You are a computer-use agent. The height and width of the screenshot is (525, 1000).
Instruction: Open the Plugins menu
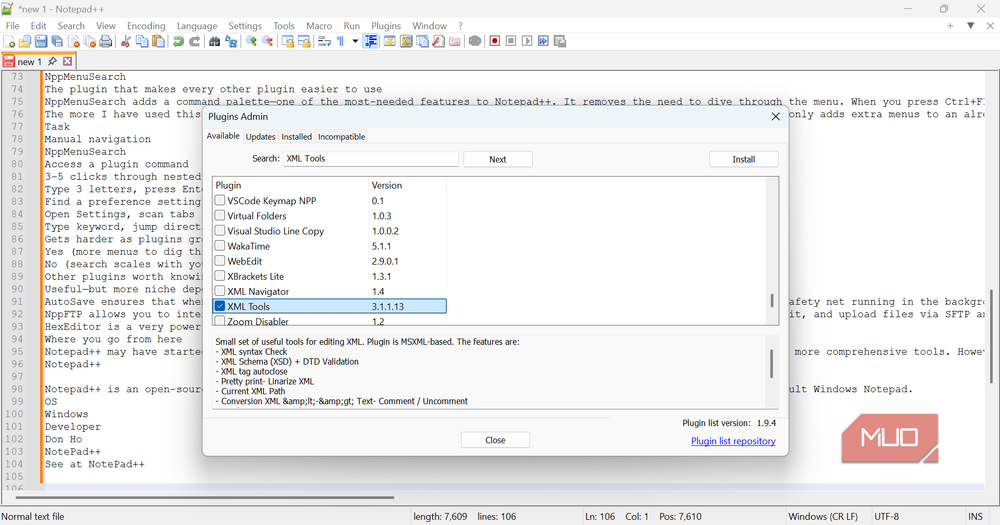[386, 26]
